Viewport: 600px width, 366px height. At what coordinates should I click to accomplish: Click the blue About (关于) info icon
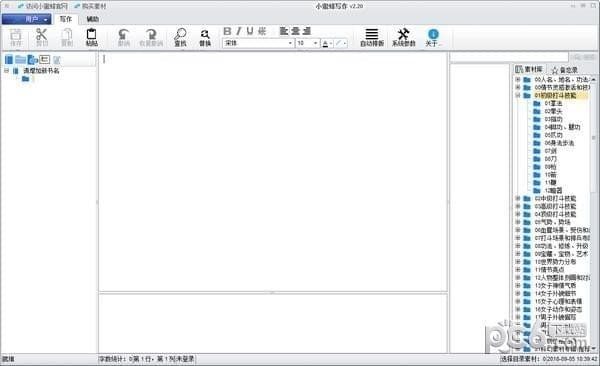coord(433,38)
